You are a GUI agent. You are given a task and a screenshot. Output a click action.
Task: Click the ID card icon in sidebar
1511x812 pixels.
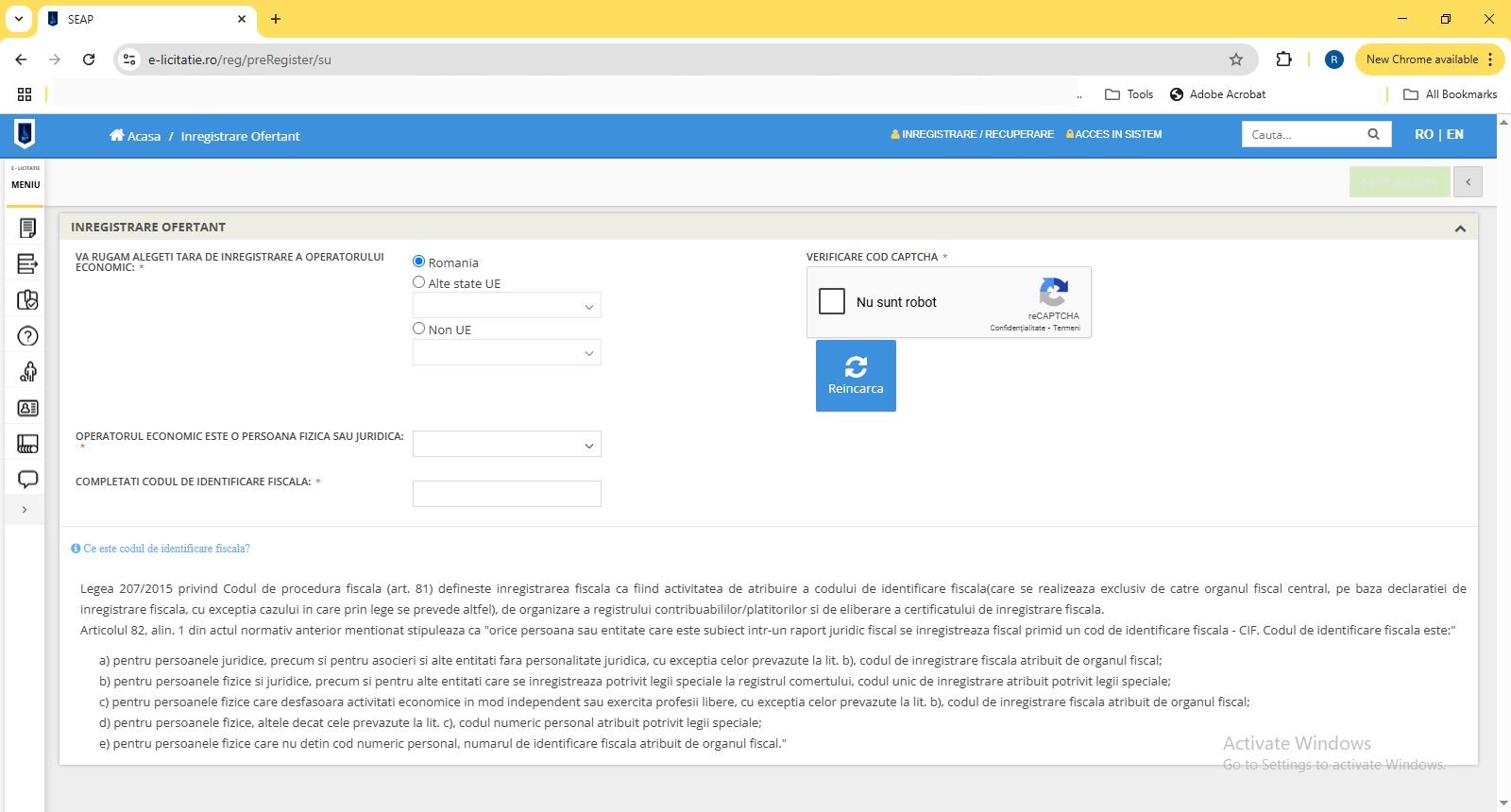click(27, 408)
